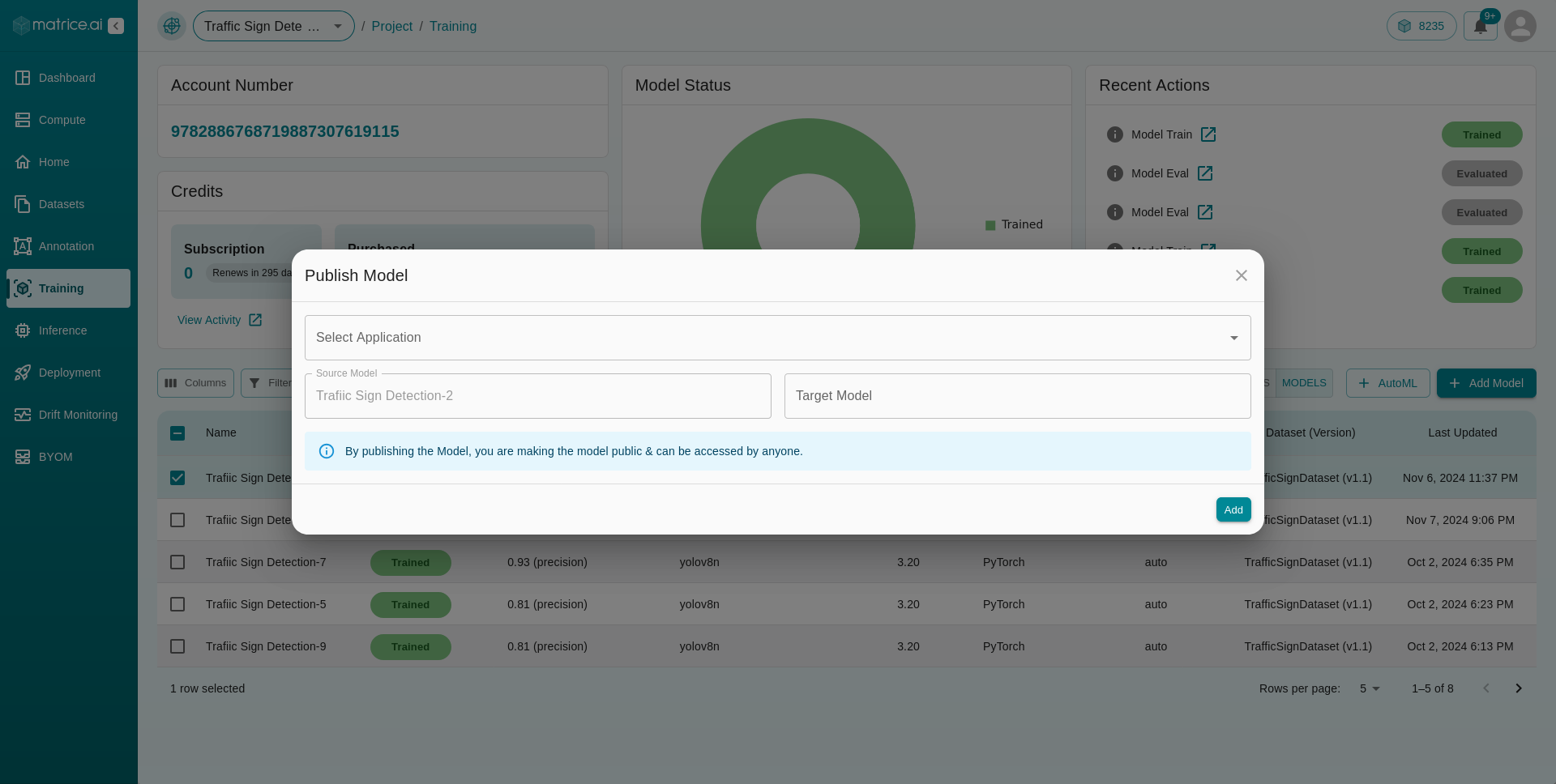
Task: Switch to the MODELS tab
Action: click(x=1304, y=383)
